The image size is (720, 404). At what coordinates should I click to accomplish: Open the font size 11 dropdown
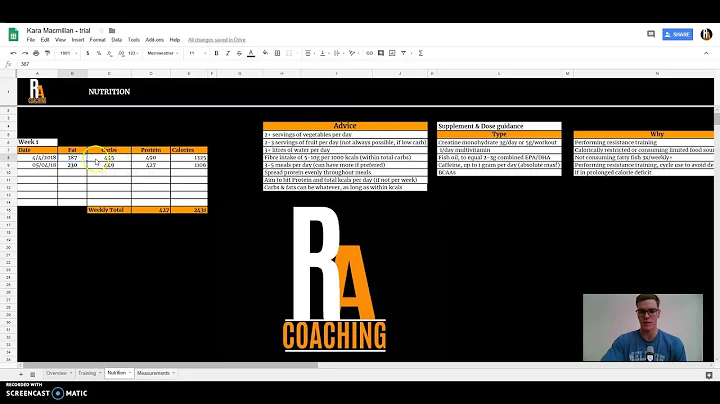tap(197, 53)
